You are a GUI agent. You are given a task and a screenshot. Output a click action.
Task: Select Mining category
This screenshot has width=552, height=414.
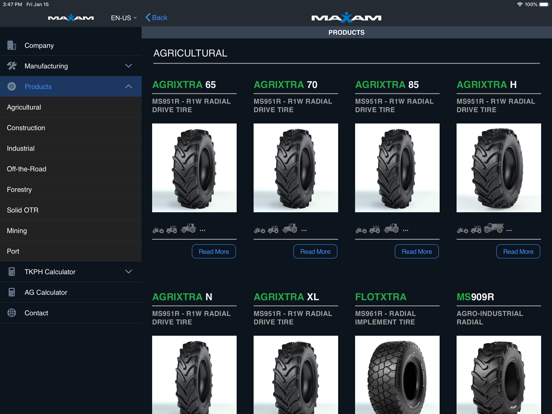coord(71,231)
